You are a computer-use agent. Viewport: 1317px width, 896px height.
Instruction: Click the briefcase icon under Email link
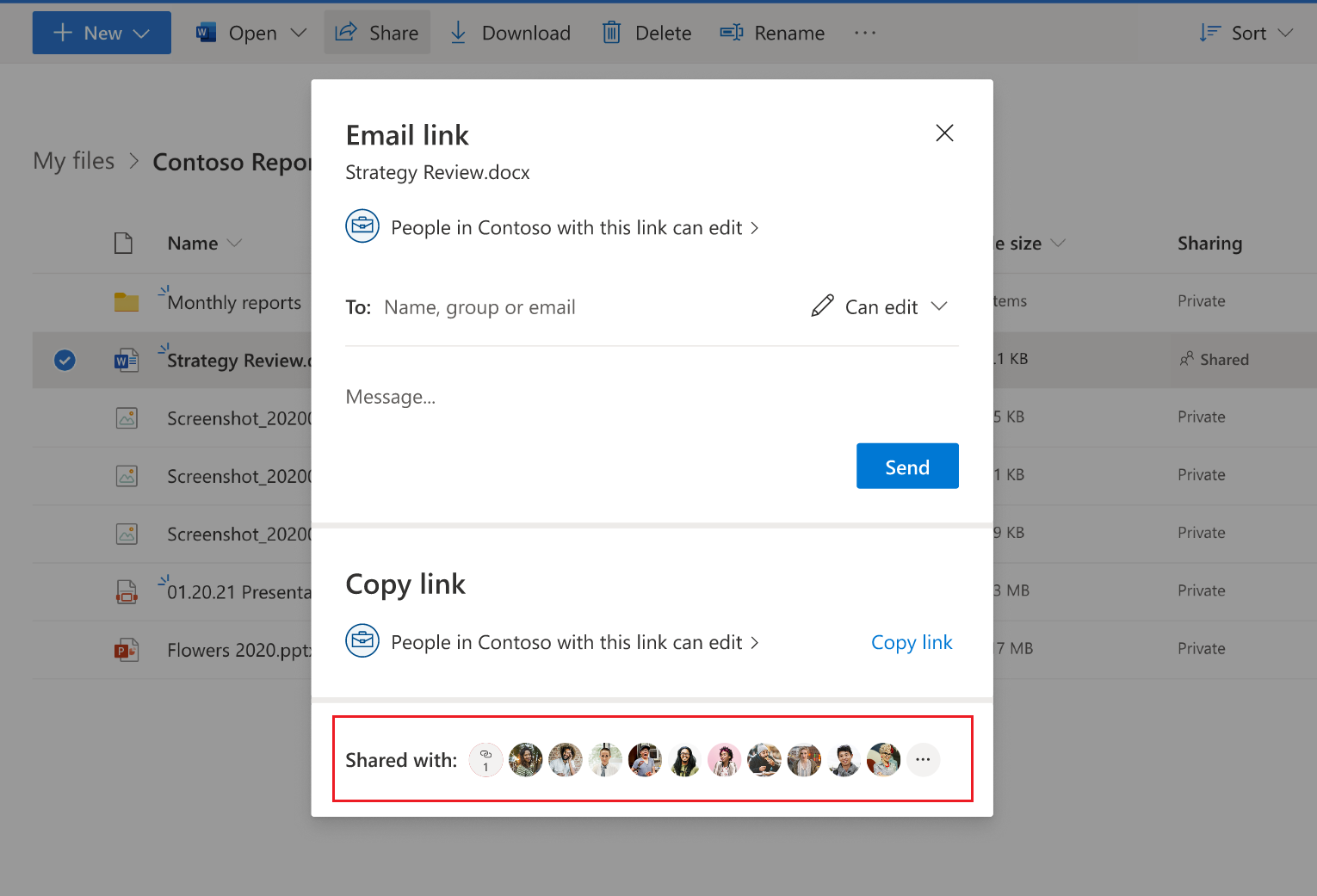(x=362, y=226)
